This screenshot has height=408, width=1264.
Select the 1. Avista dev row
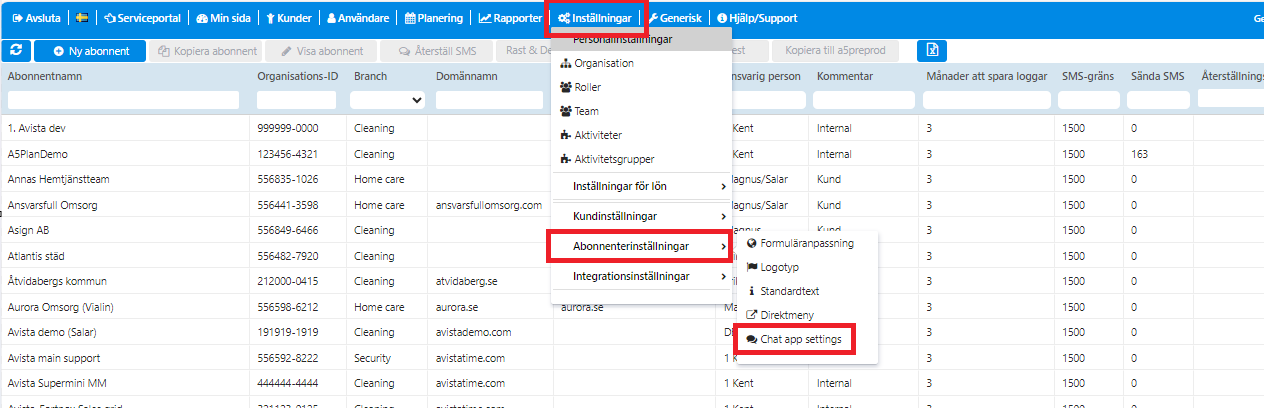coord(632,128)
